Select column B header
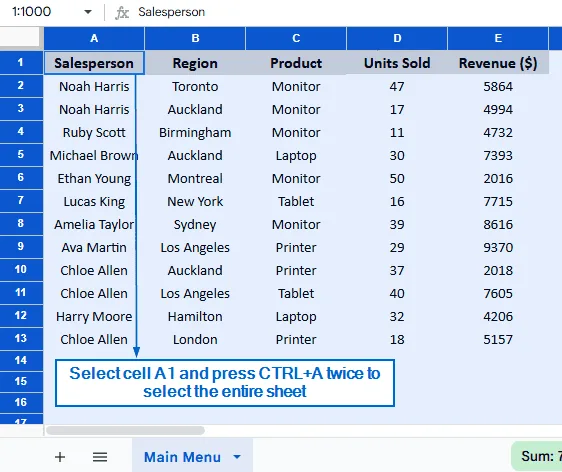This screenshot has height=472, width=562. 195,38
